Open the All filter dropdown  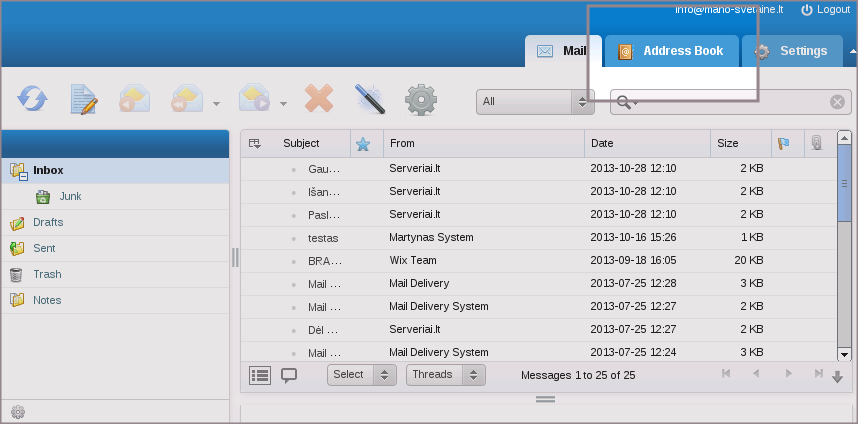[x=535, y=101]
